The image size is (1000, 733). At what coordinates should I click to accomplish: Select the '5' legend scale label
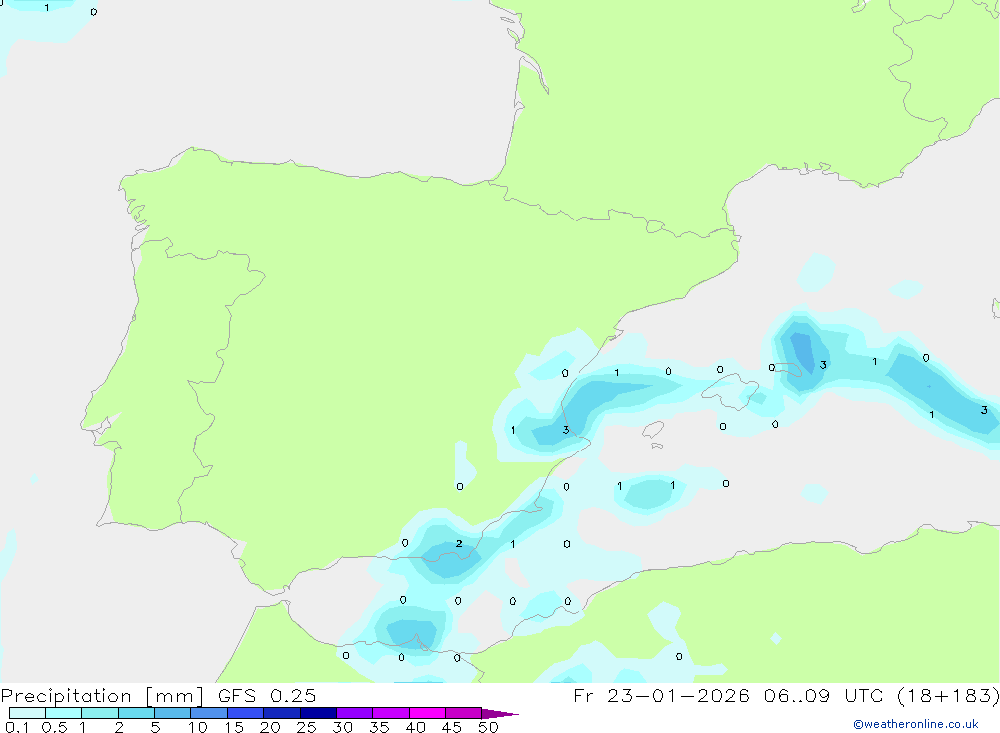155,727
